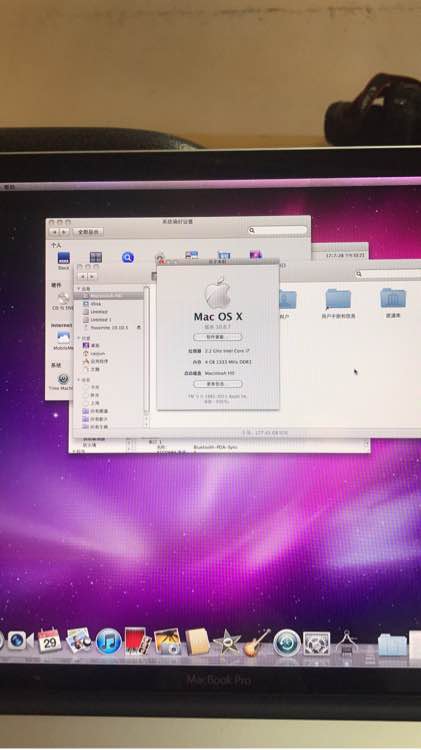
Task: Open GarageBand from the Dock
Action: pos(257,642)
